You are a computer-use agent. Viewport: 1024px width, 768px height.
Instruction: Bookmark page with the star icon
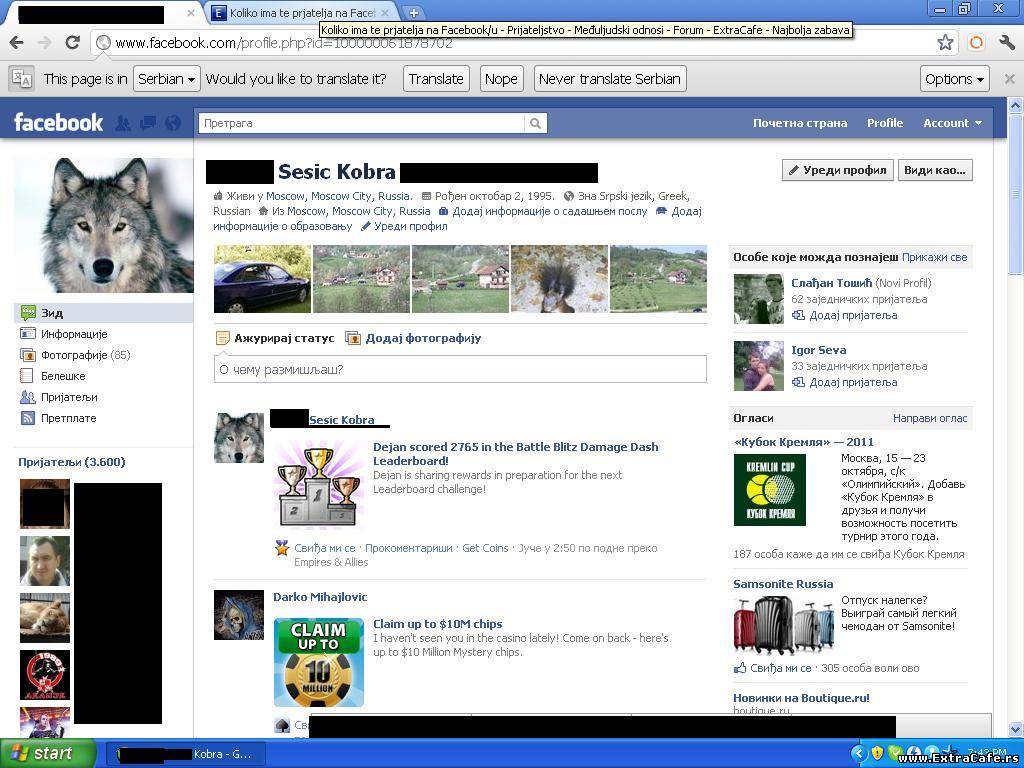945,43
